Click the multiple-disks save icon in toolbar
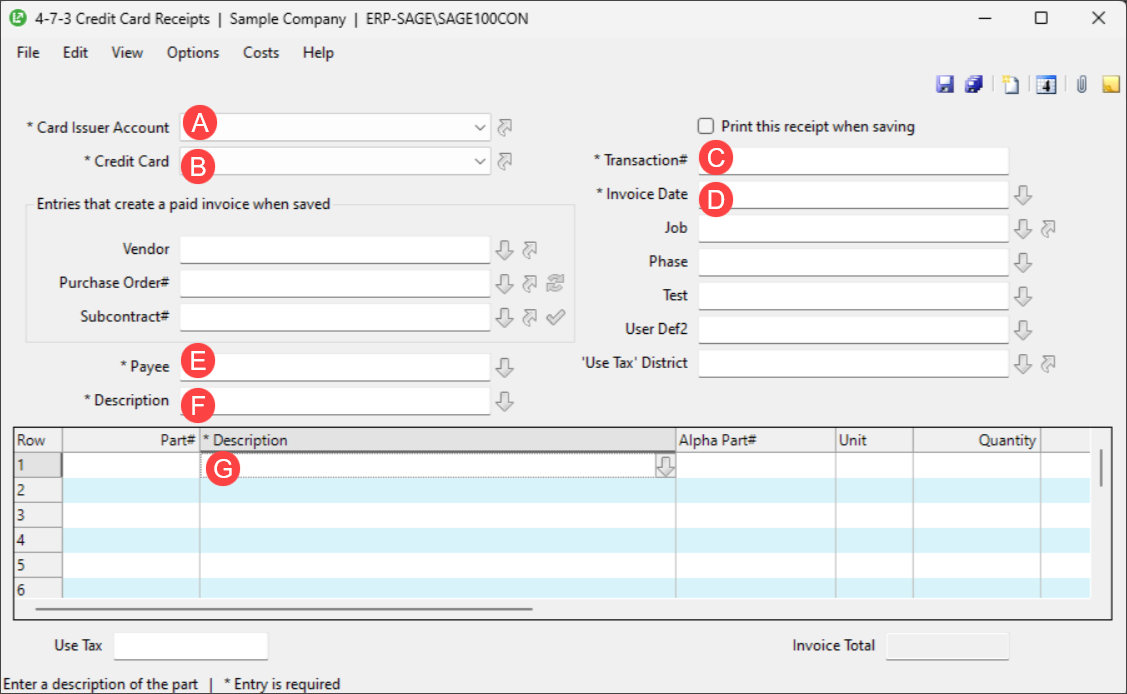 tap(974, 84)
